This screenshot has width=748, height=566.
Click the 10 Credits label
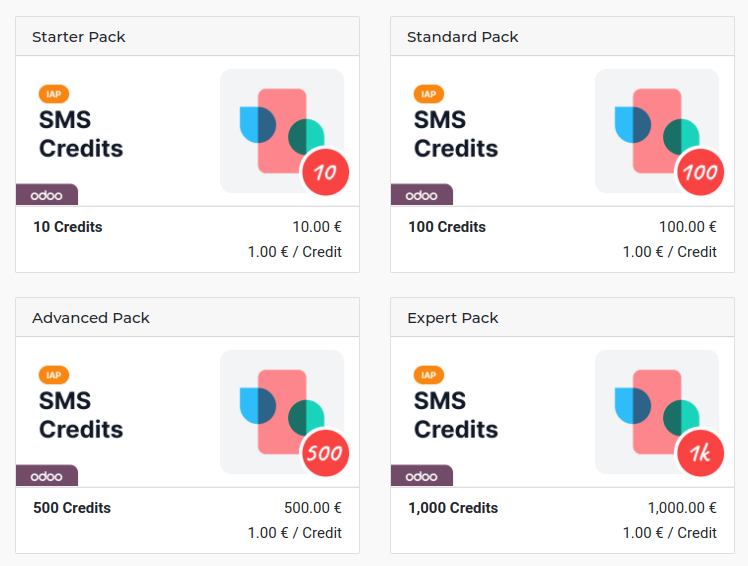[x=68, y=227]
